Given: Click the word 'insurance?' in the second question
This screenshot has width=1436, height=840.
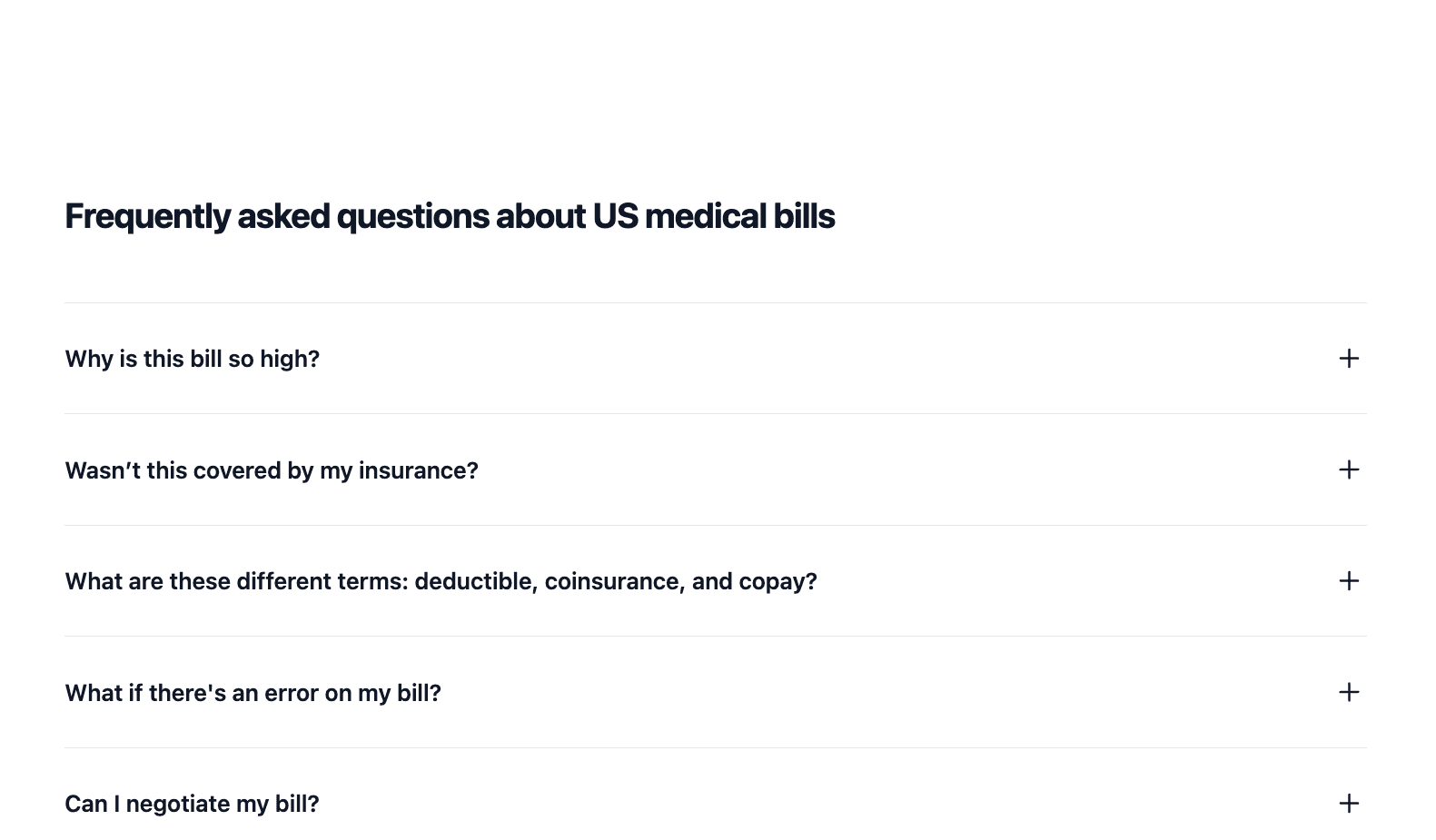Looking at the screenshot, I should tap(418, 470).
